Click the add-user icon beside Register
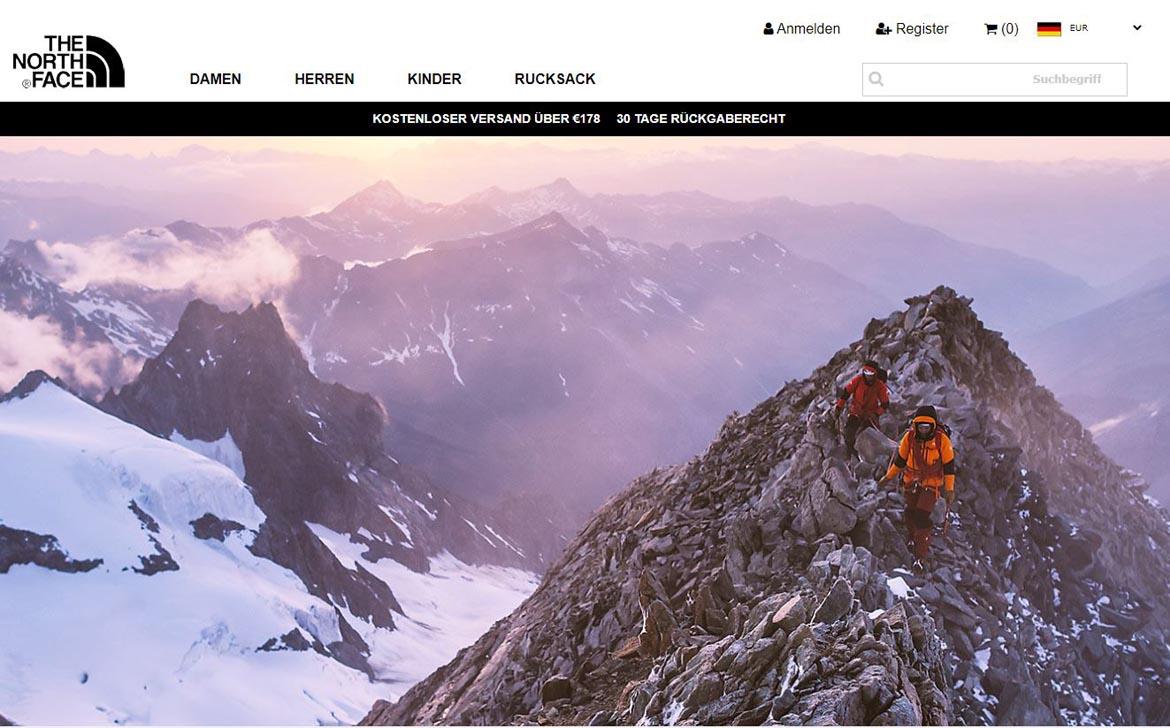This screenshot has width=1170, height=728. click(x=883, y=29)
